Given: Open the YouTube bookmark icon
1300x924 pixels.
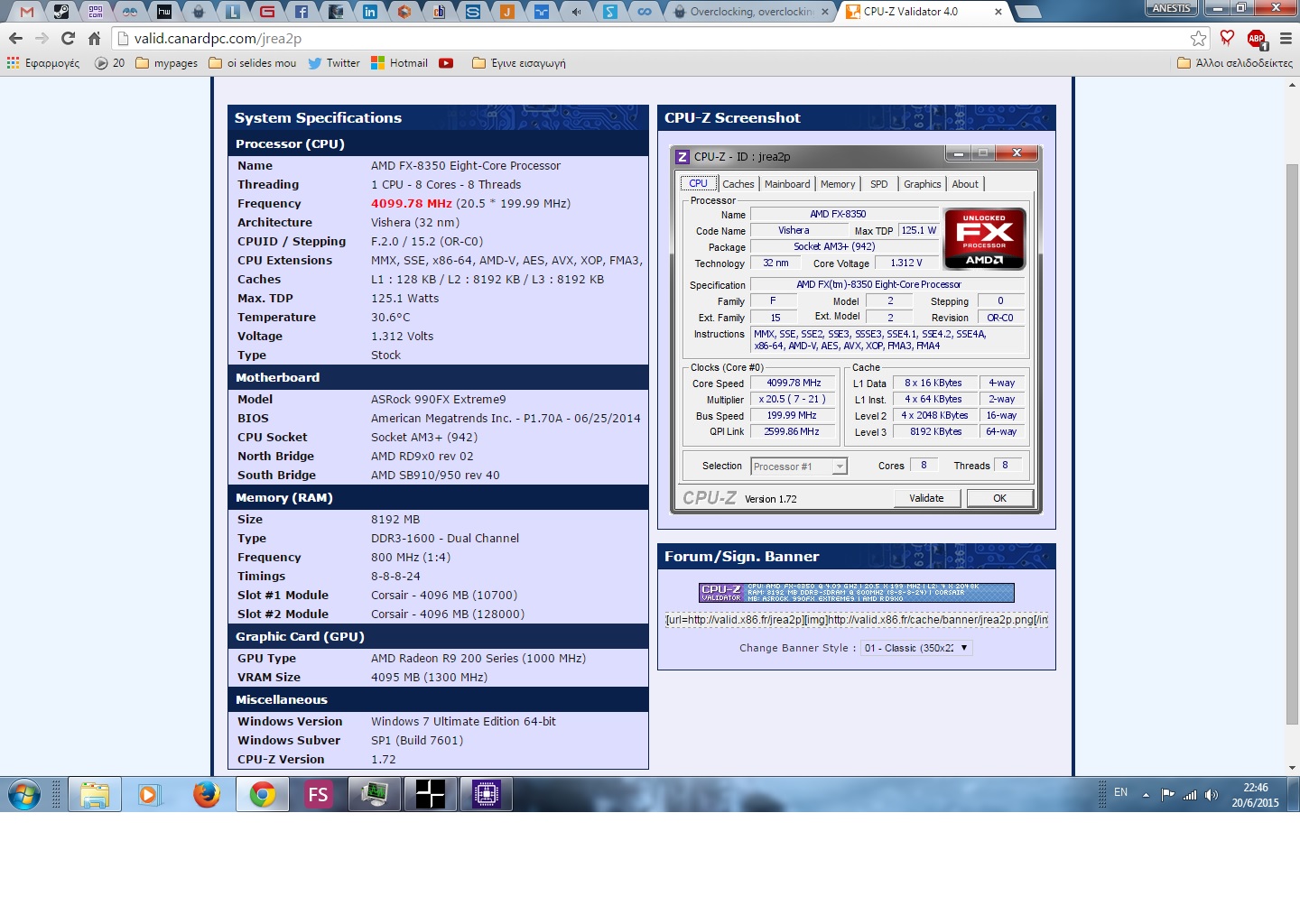Looking at the screenshot, I should pyautogui.click(x=446, y=63).
